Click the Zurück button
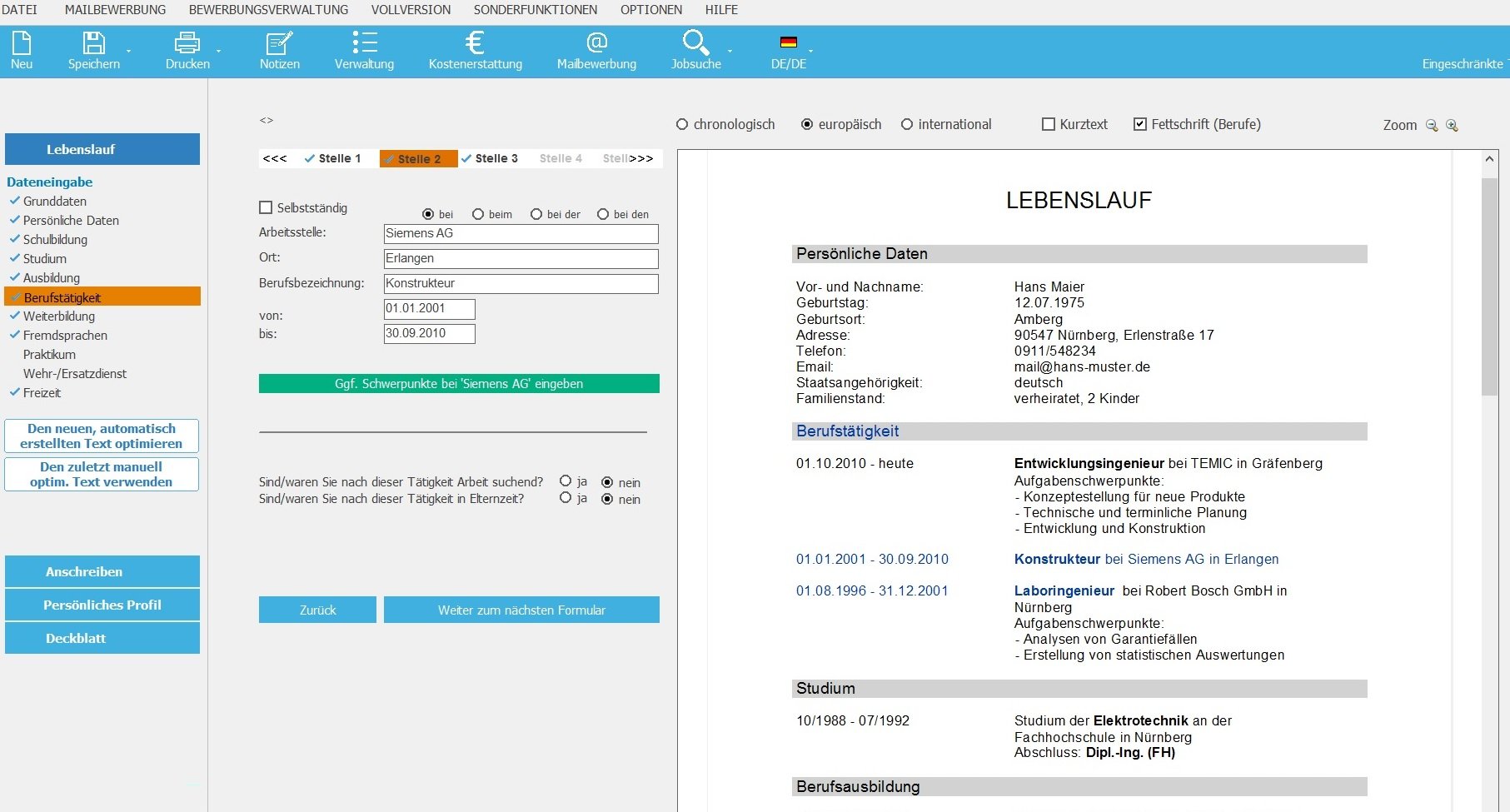The image size is (1510, 812). click(x=317, y=610)
